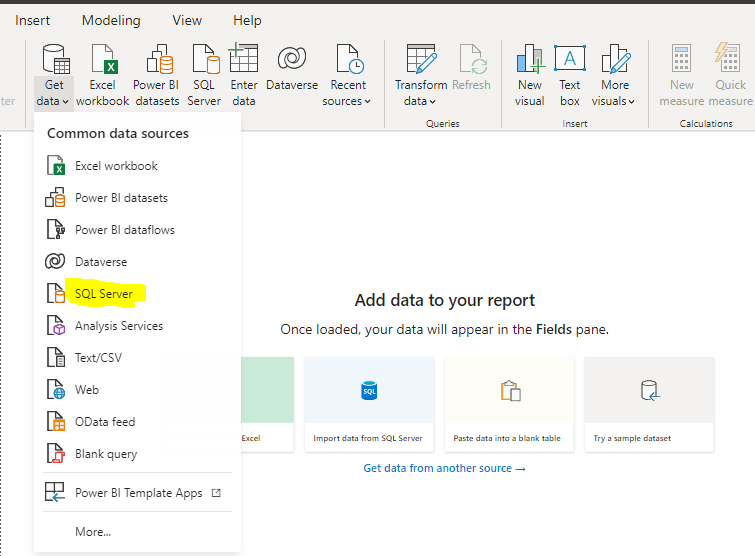Click Excel workbook menu file icon
The image size is (755, 556).
[56, 166]
